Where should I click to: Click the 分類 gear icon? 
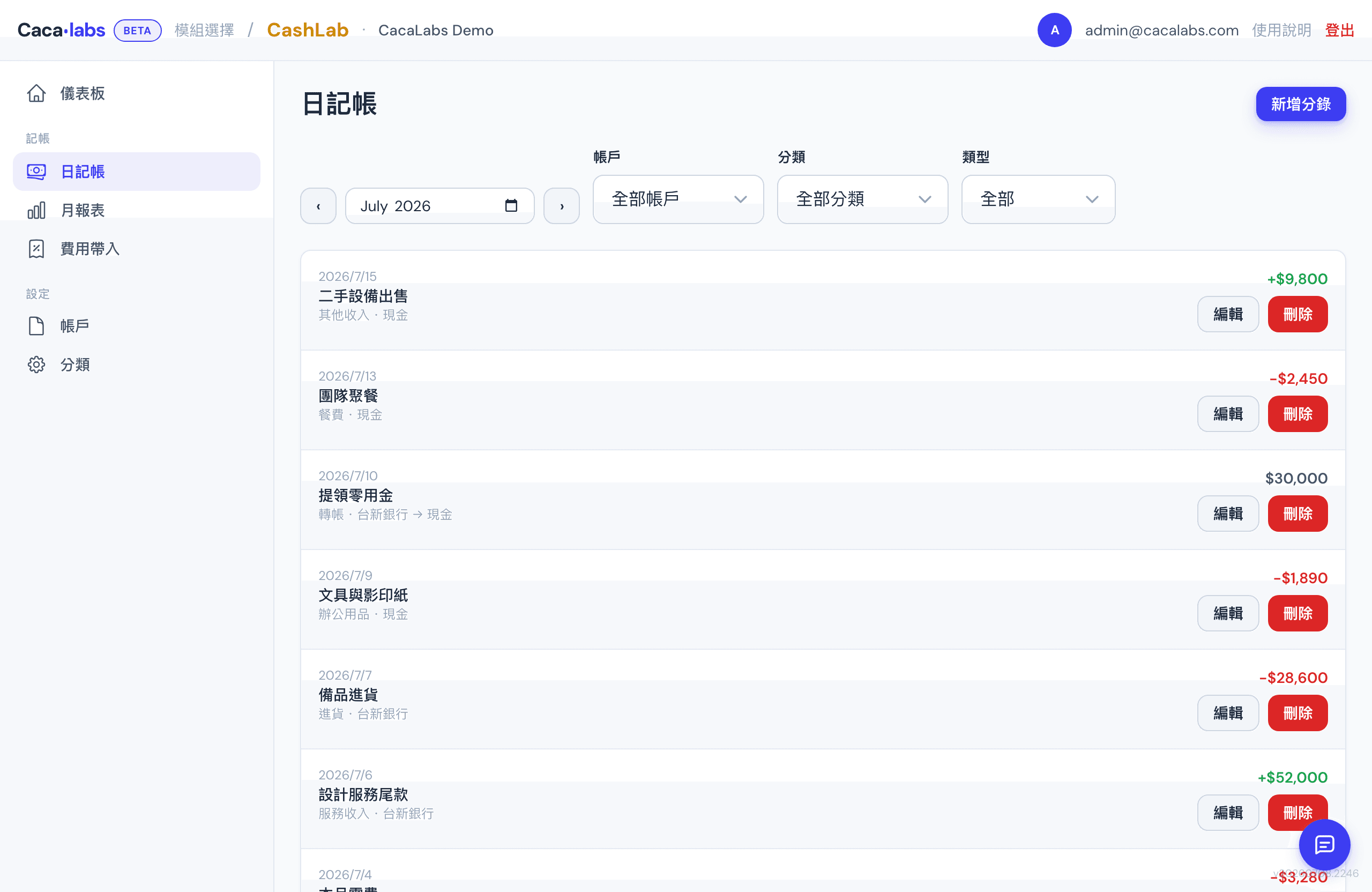(36, 365)
